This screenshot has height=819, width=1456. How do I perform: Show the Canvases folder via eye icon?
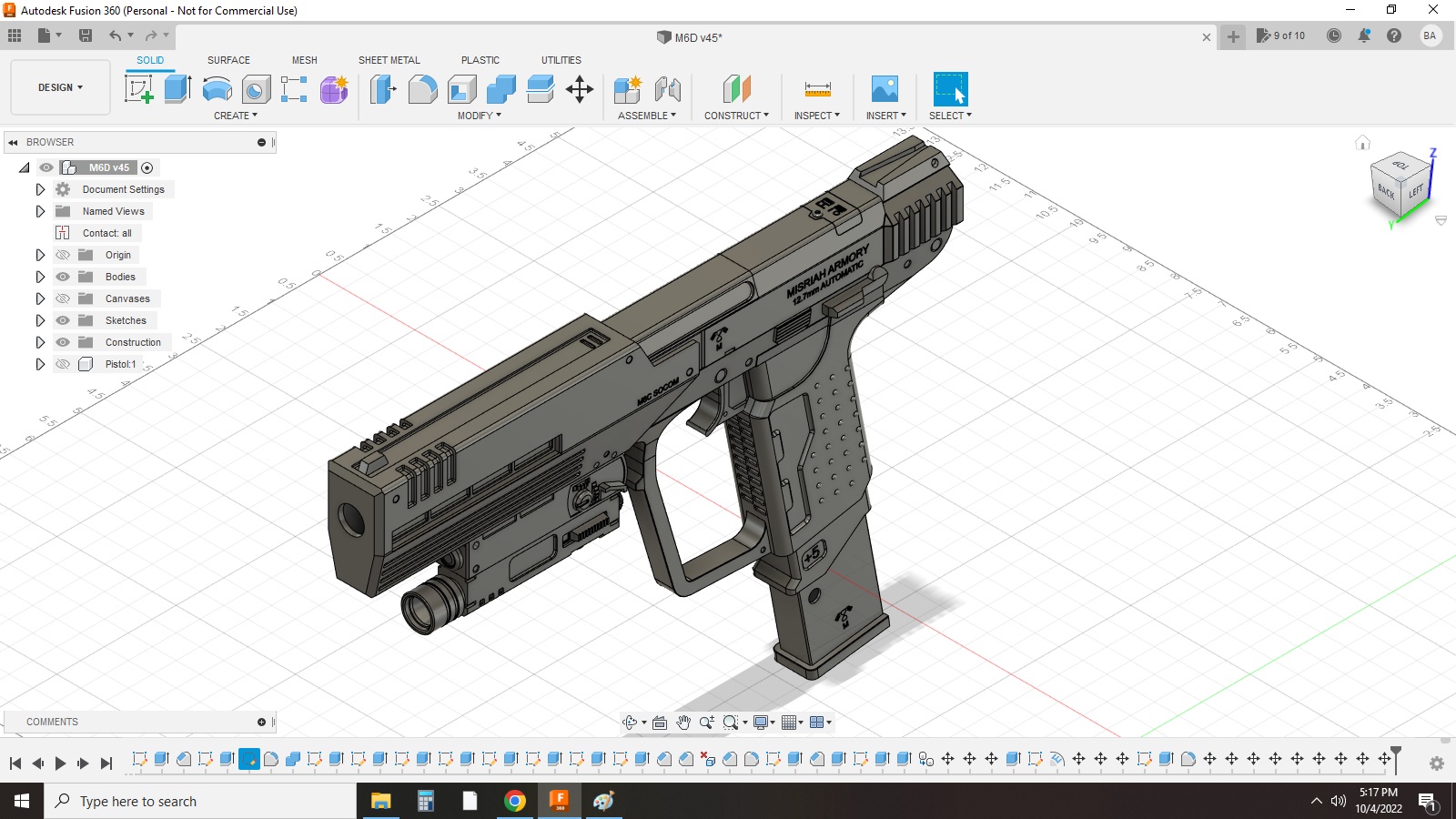click(63, 298)
